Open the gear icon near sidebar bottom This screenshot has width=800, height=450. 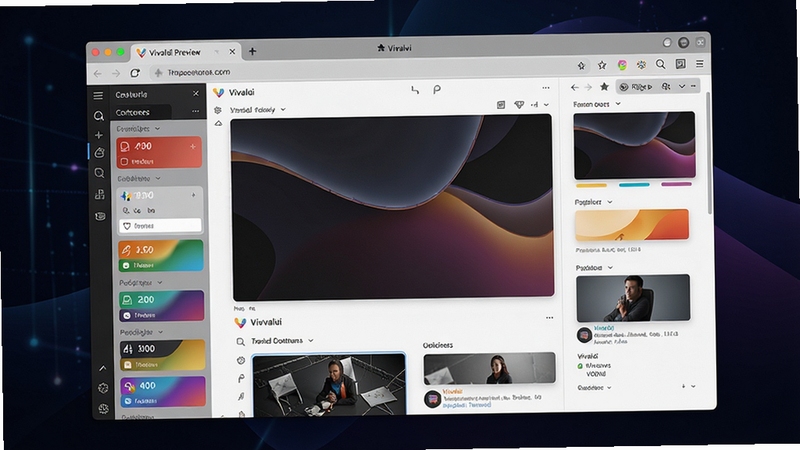point(103,388)
